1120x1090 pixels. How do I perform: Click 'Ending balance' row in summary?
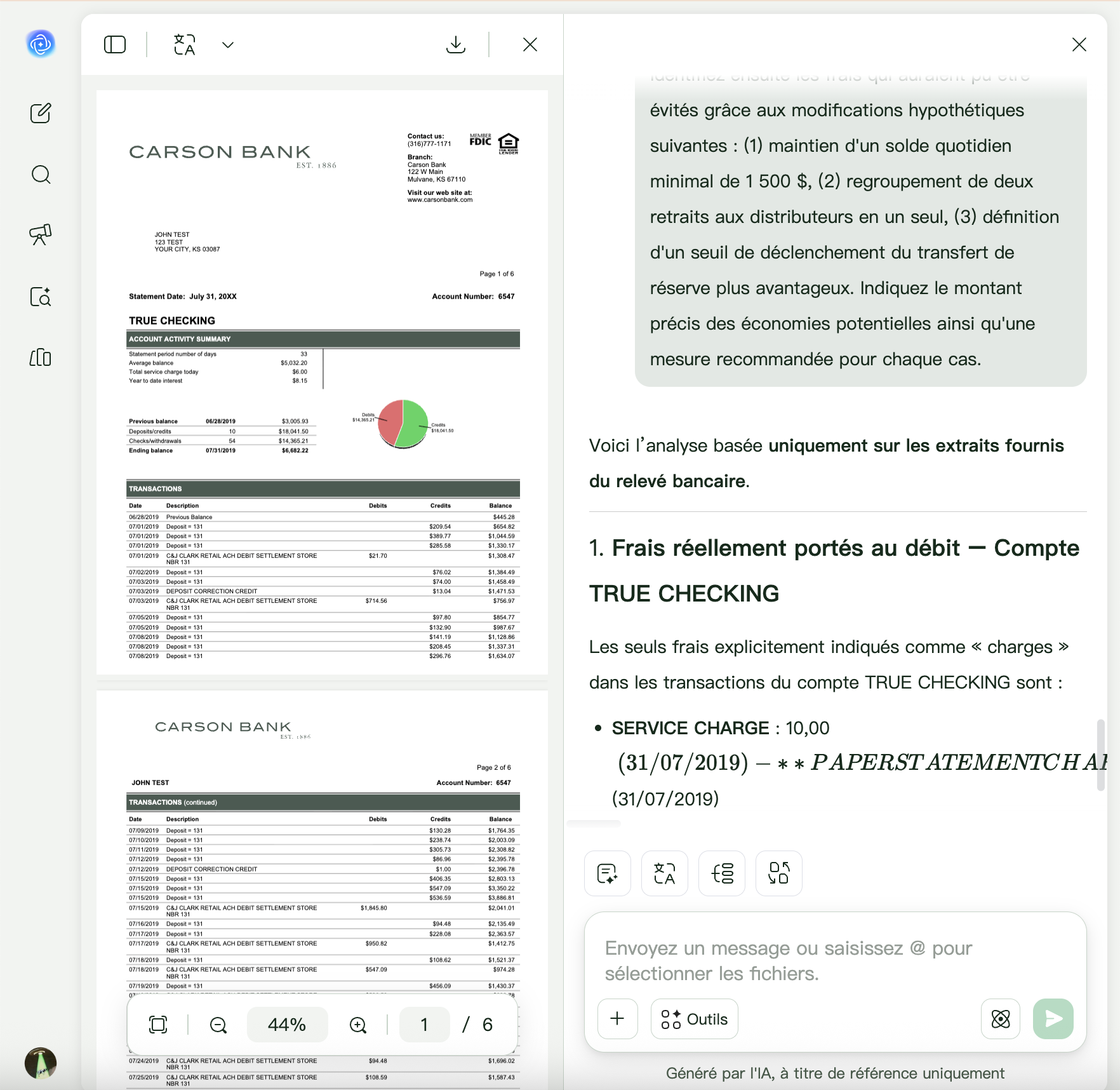(x=218, y=450)
